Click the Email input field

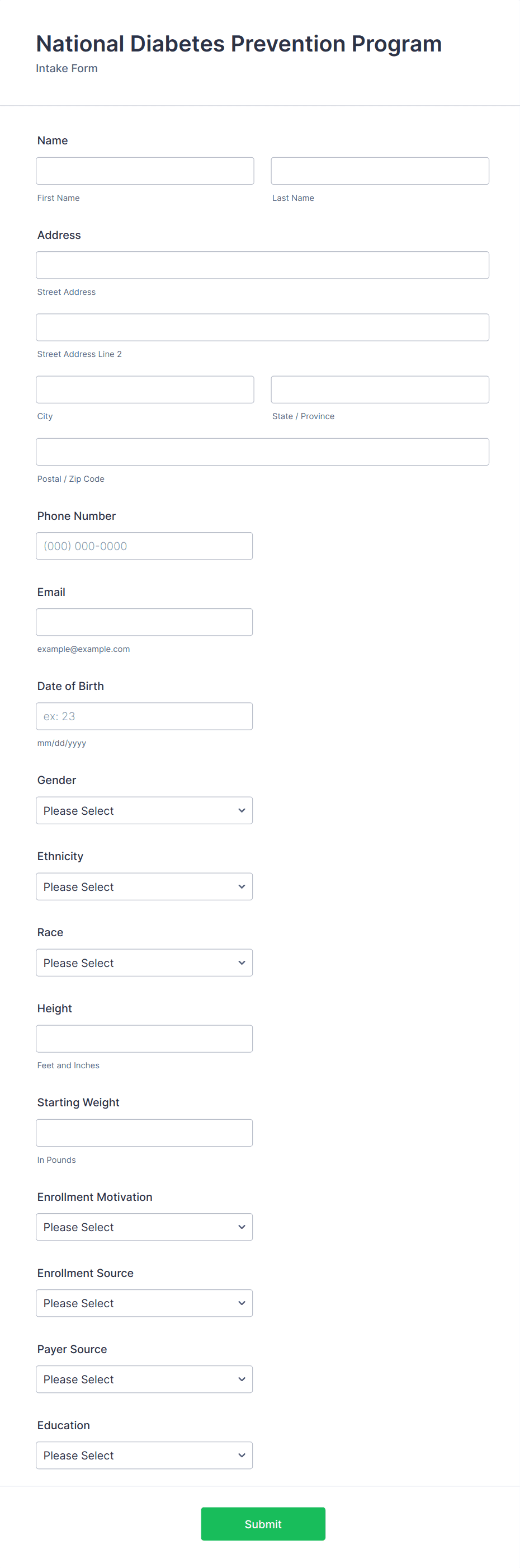(144, 622)
